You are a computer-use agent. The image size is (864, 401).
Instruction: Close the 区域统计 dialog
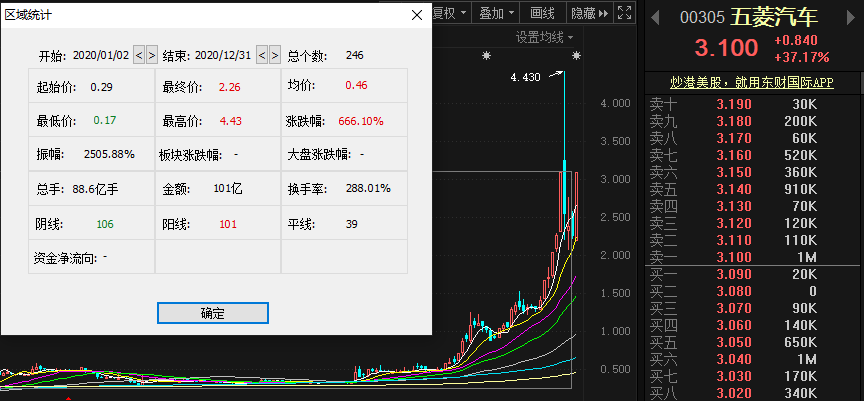point(417,15)
